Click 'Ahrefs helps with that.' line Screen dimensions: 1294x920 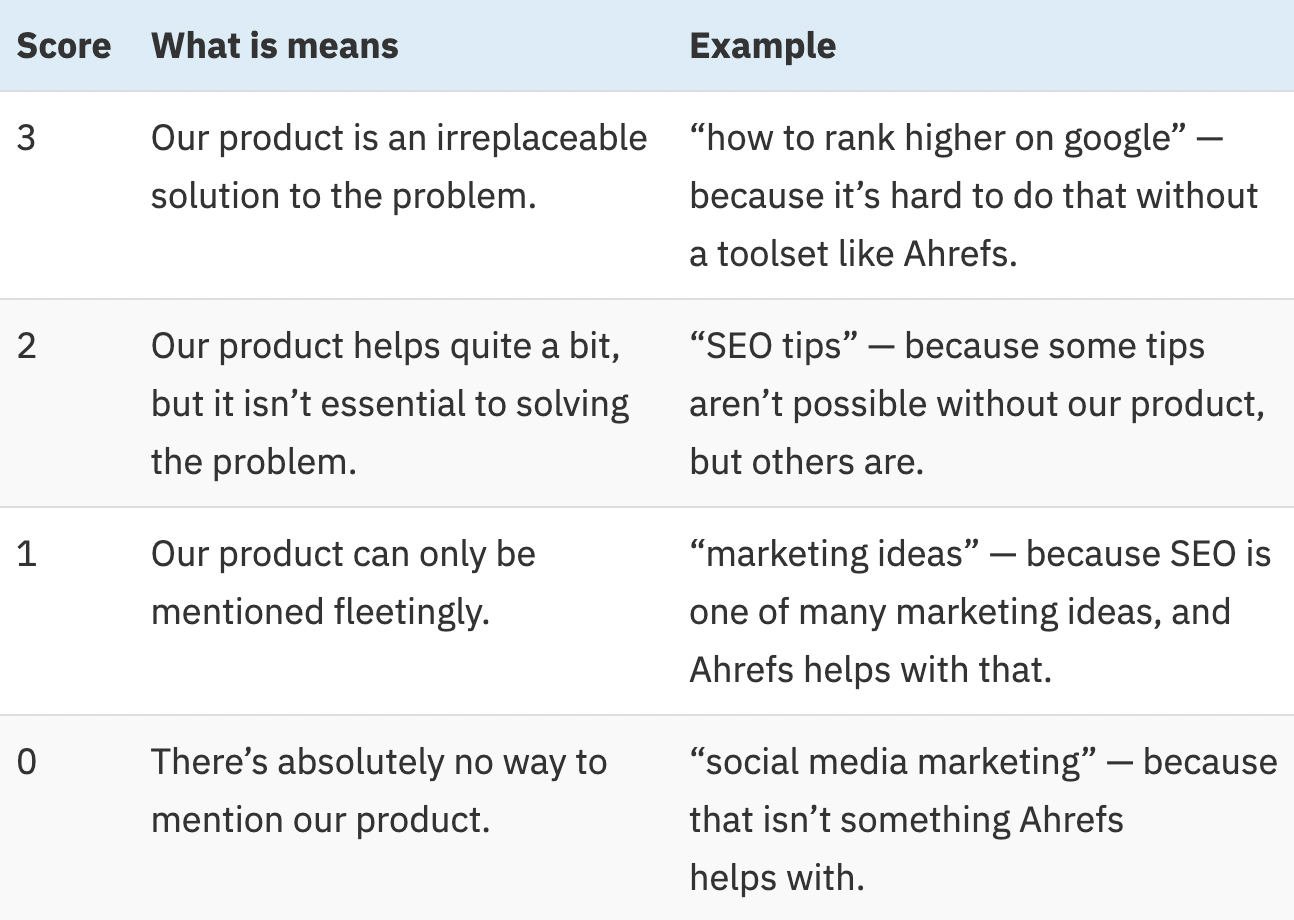[870, 670]
